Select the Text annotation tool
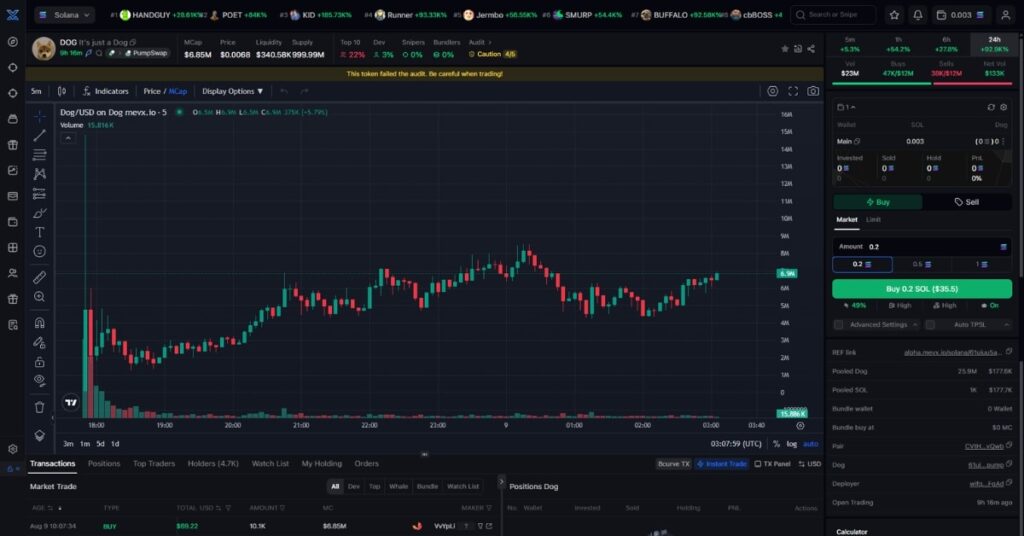Viewport: 1024px width, 536px height. coord(39,232)
